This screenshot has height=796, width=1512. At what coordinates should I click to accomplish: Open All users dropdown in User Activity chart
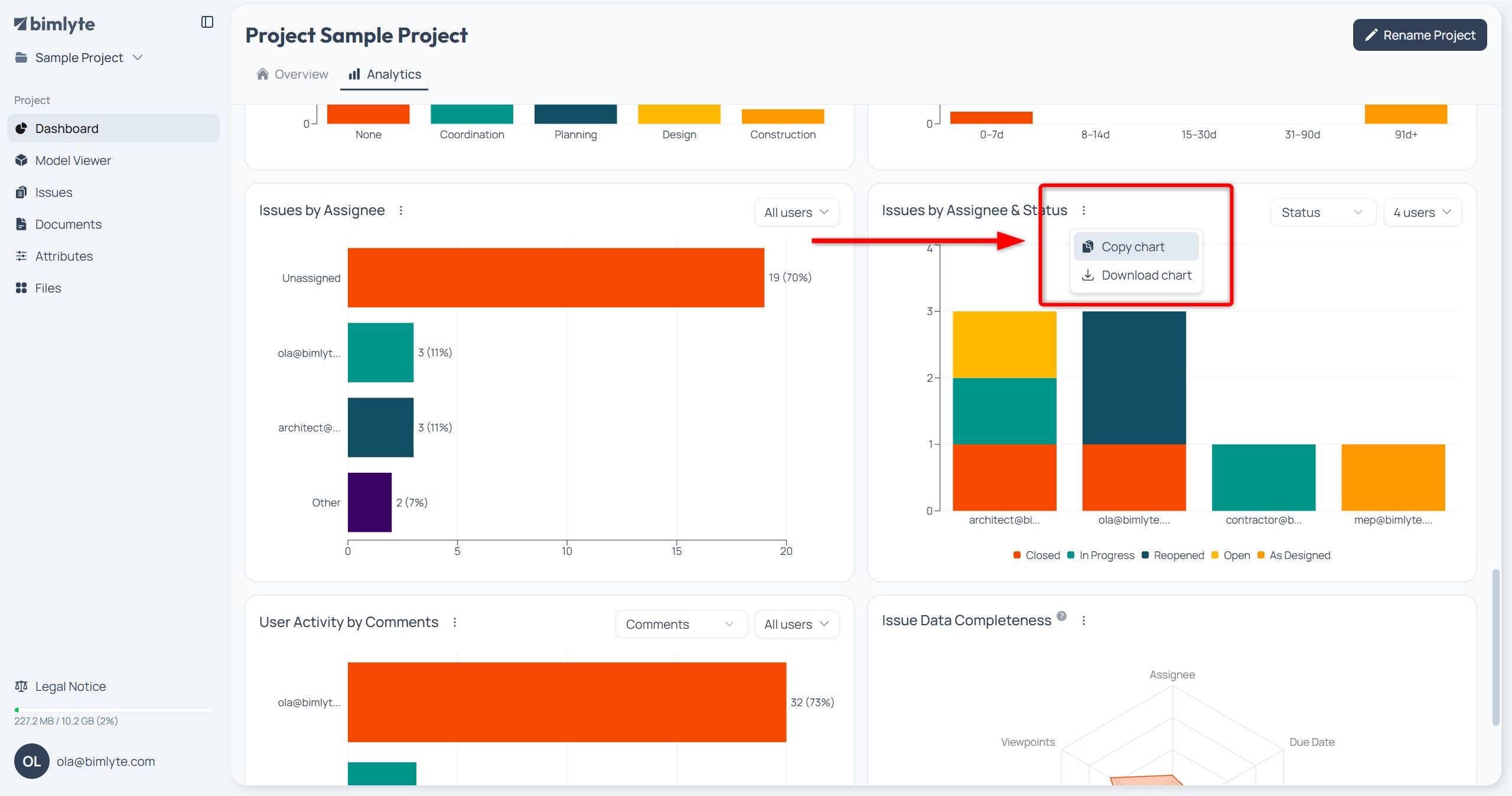[x=797, y=624]
